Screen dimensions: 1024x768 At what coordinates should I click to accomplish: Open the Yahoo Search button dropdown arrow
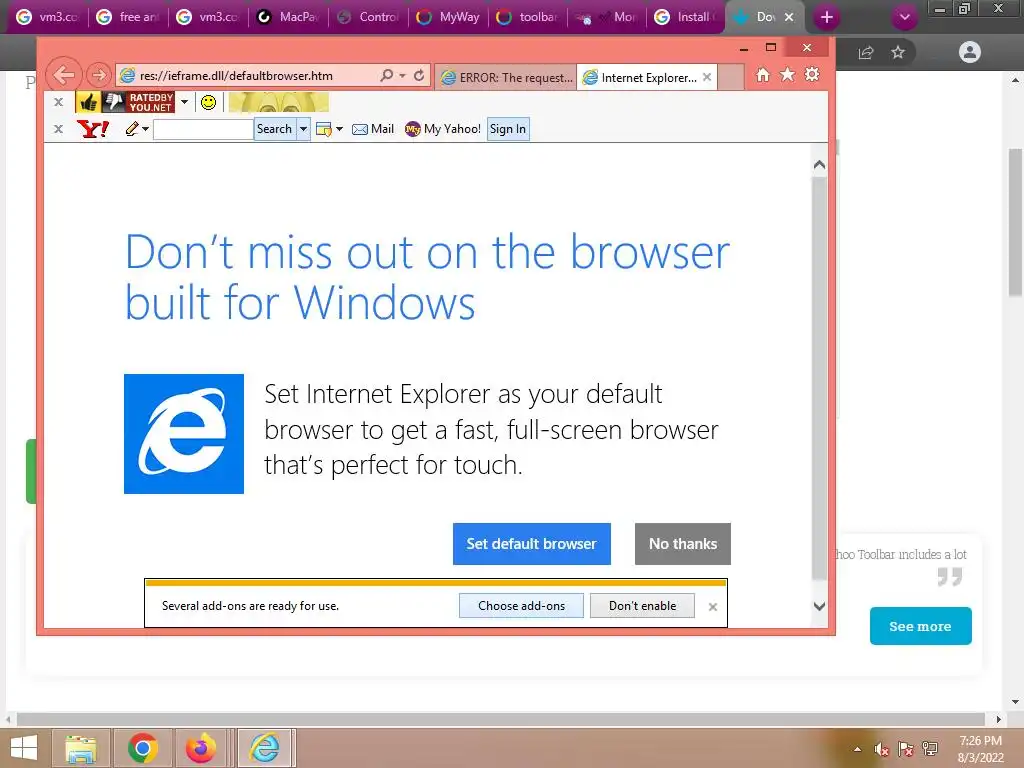point(303,129)
